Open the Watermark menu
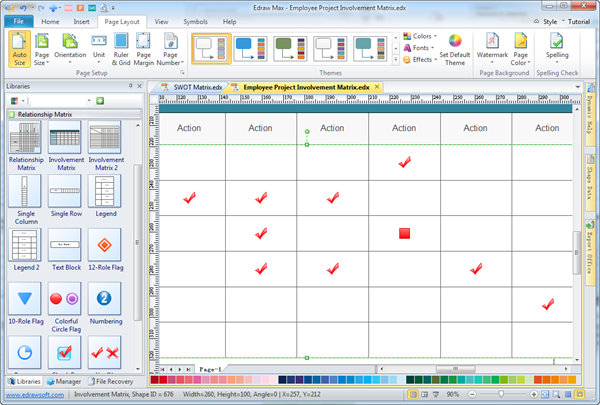This screenshot has width=600, height=405. (x=492, y=49)
